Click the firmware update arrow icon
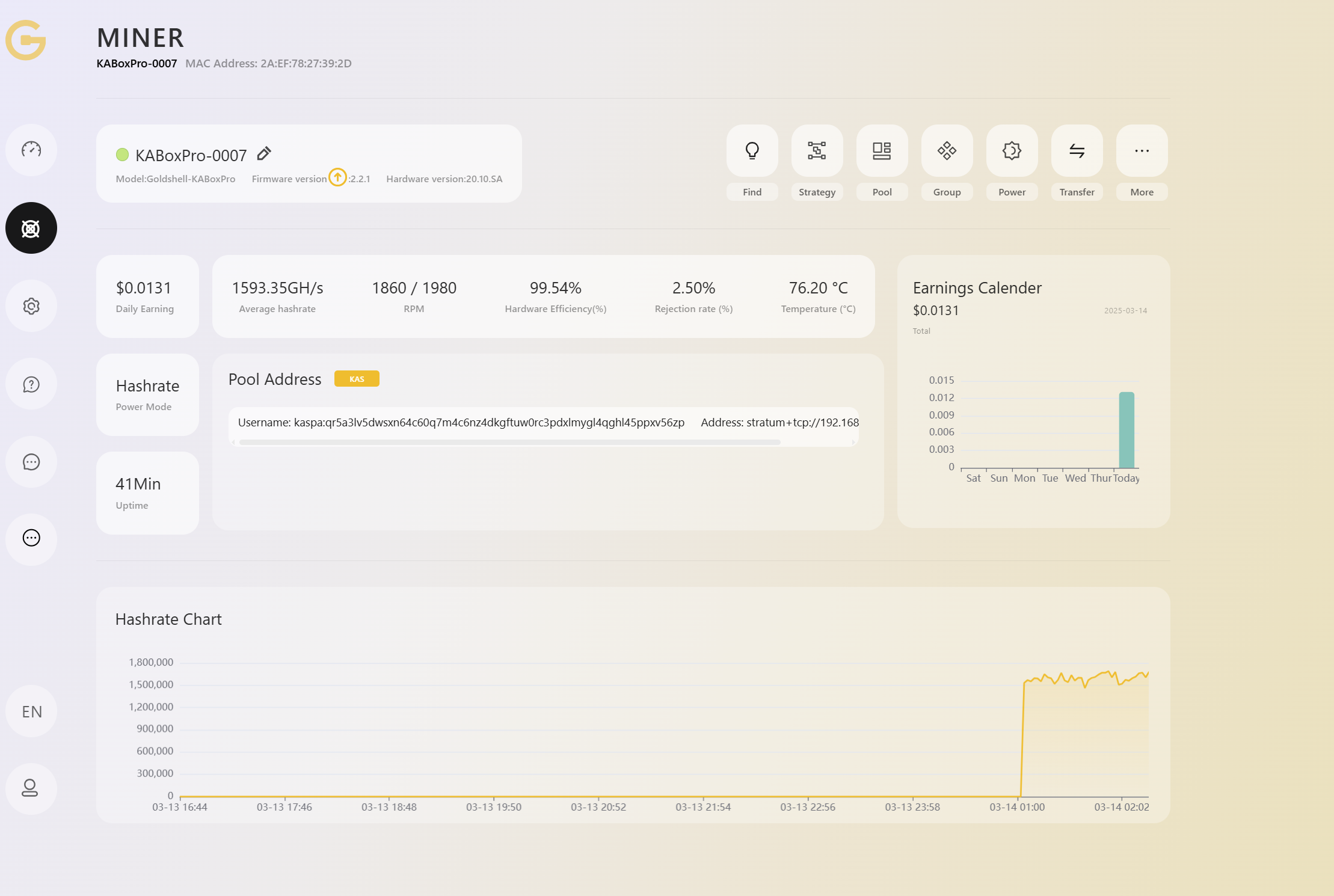This screenshot has width=1334, height=896. coord(337,177)
